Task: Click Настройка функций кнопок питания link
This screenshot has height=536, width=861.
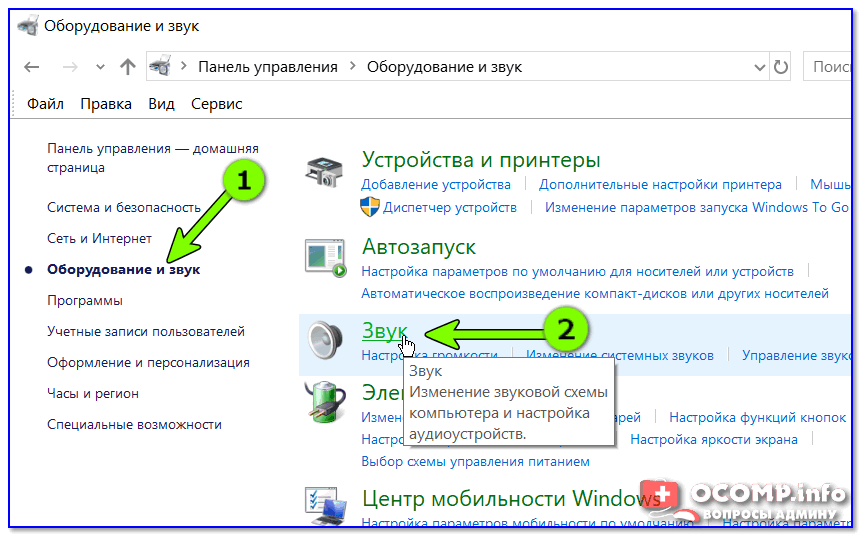Action: coord(757,417)
